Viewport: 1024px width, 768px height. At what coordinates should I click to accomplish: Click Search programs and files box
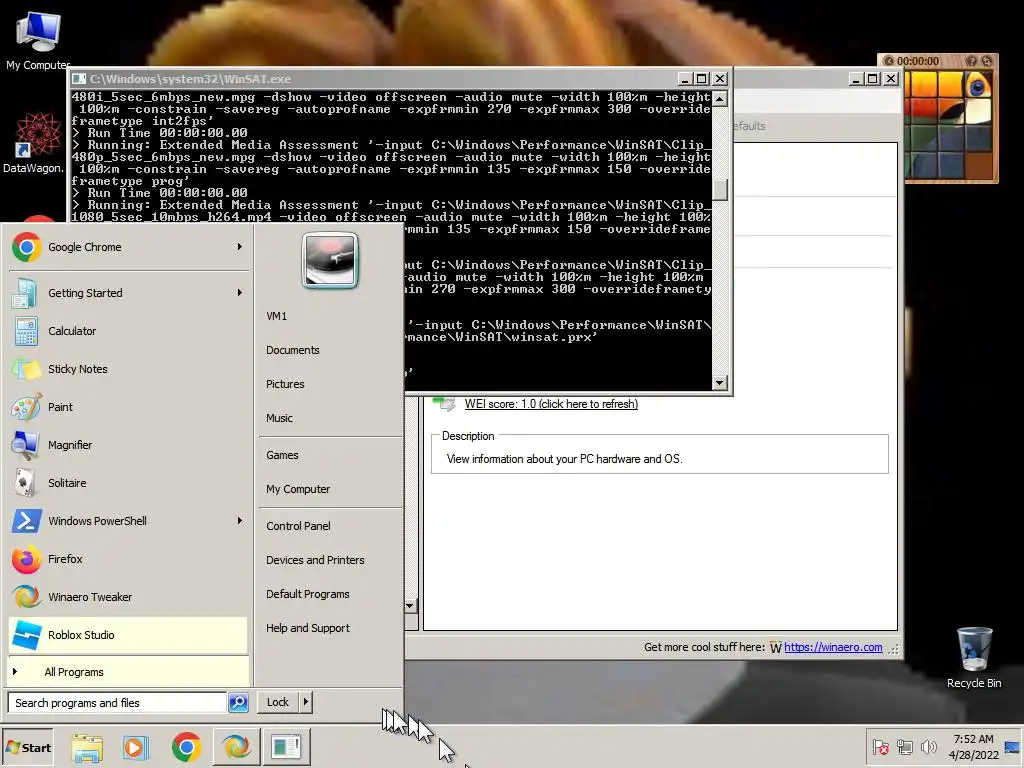click(x=118, y=703)
